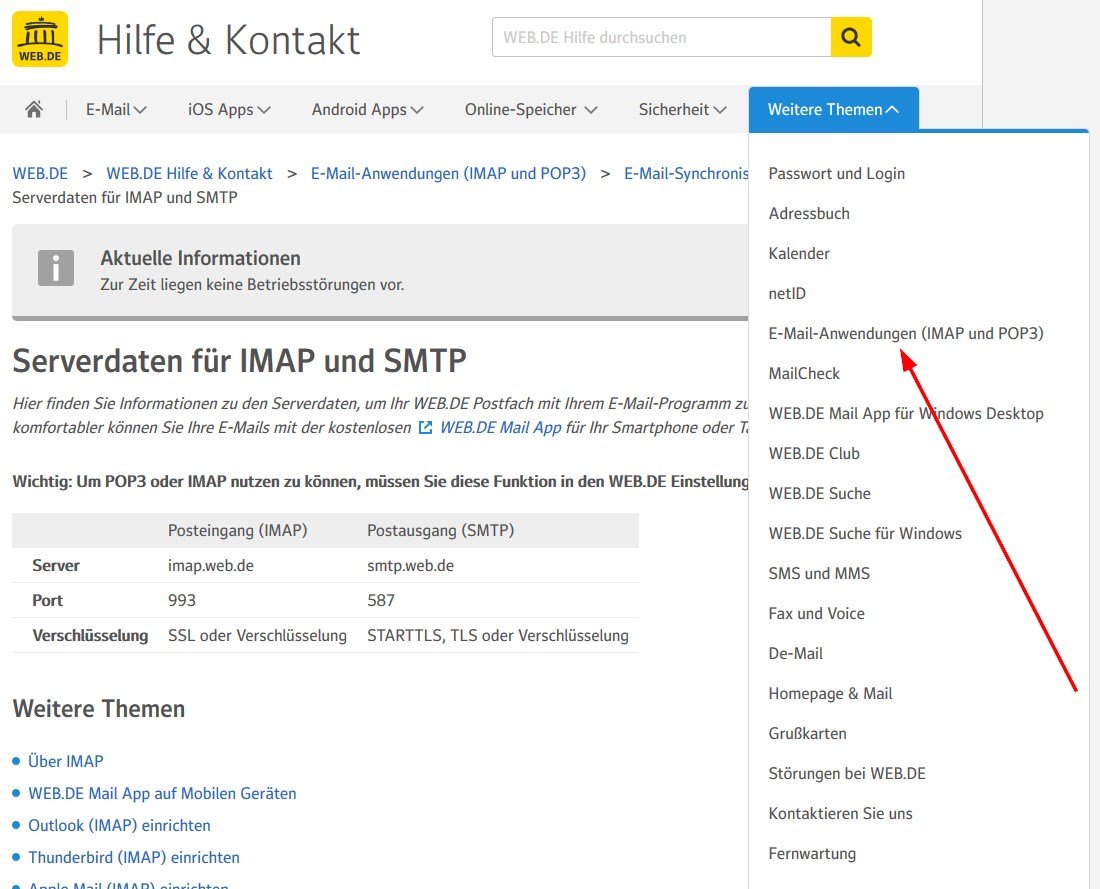
Task: Collapse the Weitere Themen dropdown tab
Action: coord(833,109)
